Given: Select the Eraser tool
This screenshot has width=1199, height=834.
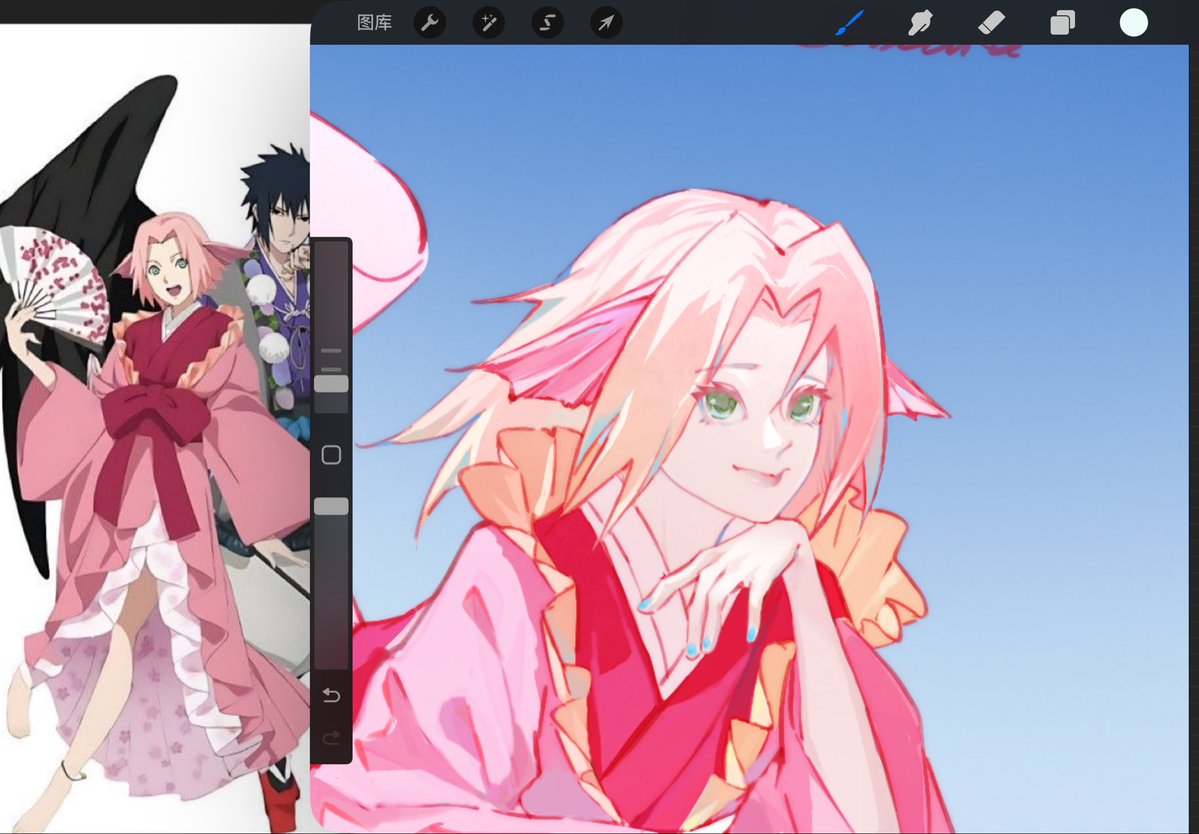Looking at the screenshot, I should click(x=991, y=23).
